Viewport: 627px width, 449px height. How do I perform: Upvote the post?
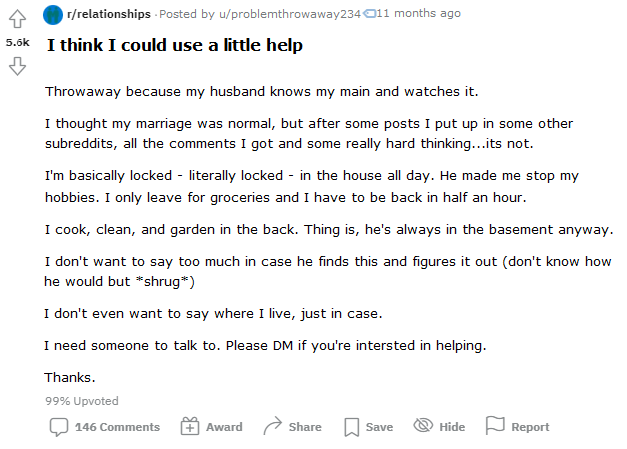pyautogui.click(x=17, y=19)
